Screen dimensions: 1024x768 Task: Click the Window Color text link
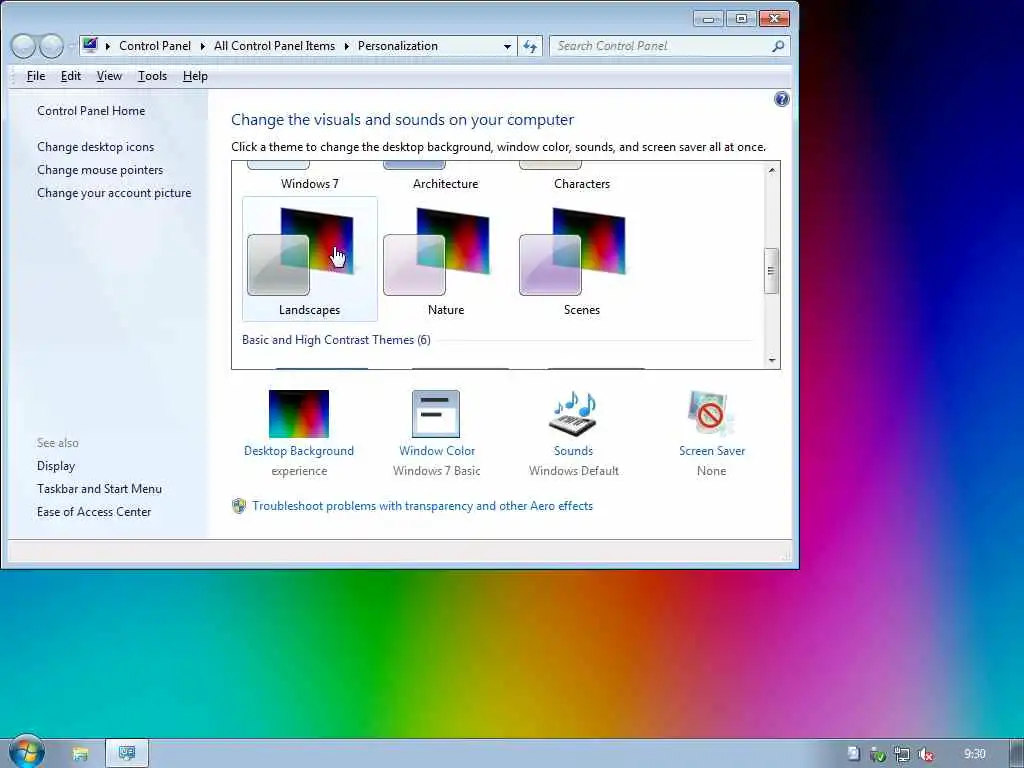pyautogui.click(x=437, y=451)
